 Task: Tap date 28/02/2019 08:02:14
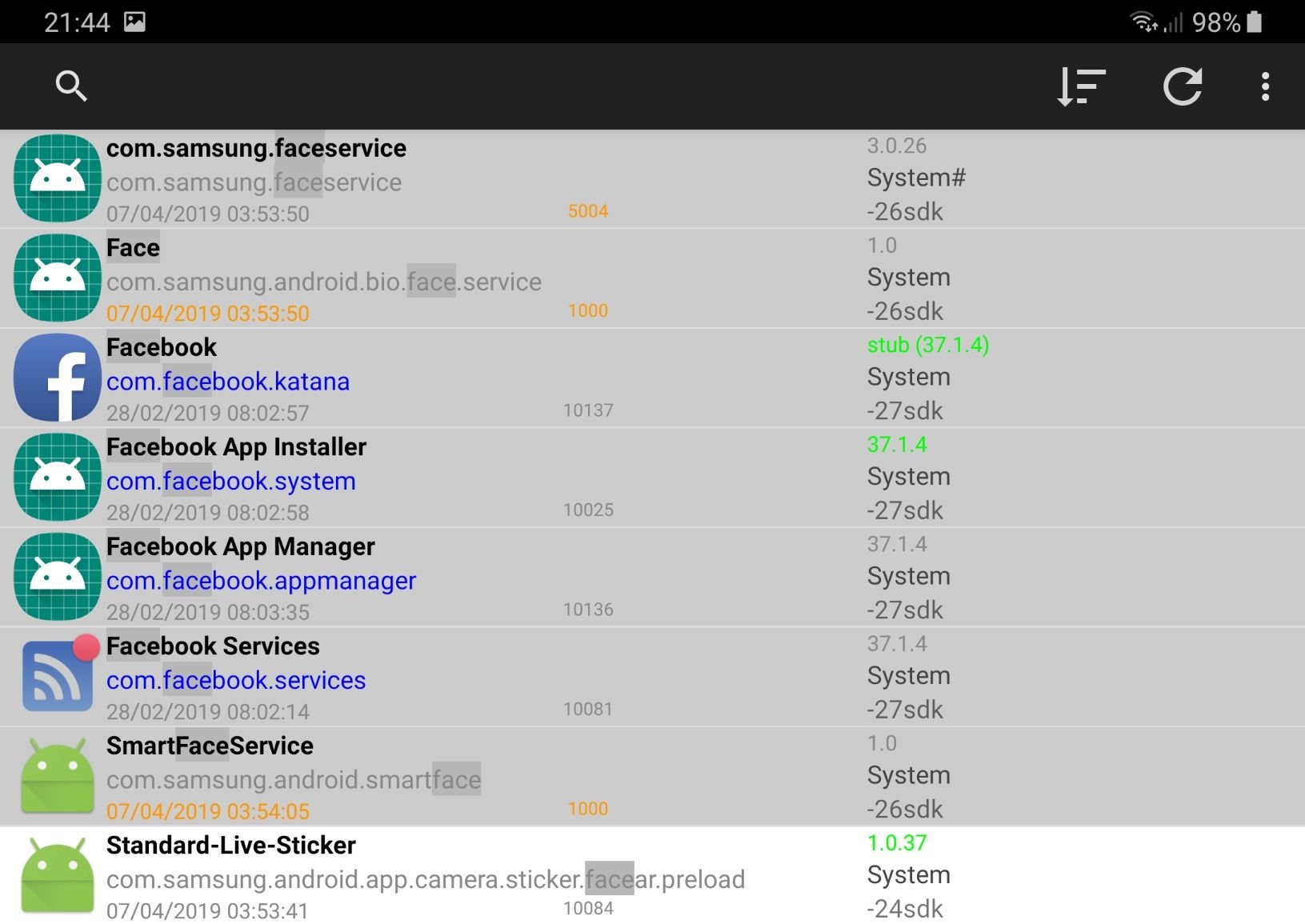pyautogui.click(x=208, y=711)
